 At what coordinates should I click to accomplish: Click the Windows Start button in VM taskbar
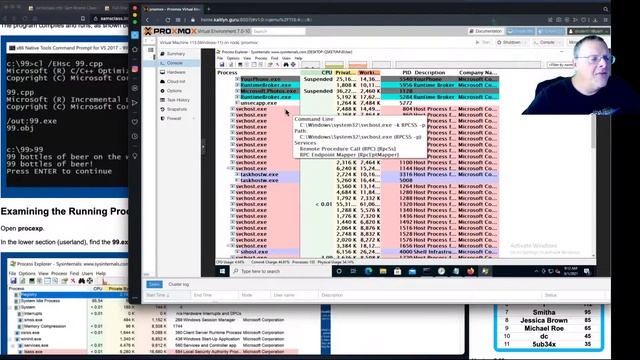pos(222,271)
